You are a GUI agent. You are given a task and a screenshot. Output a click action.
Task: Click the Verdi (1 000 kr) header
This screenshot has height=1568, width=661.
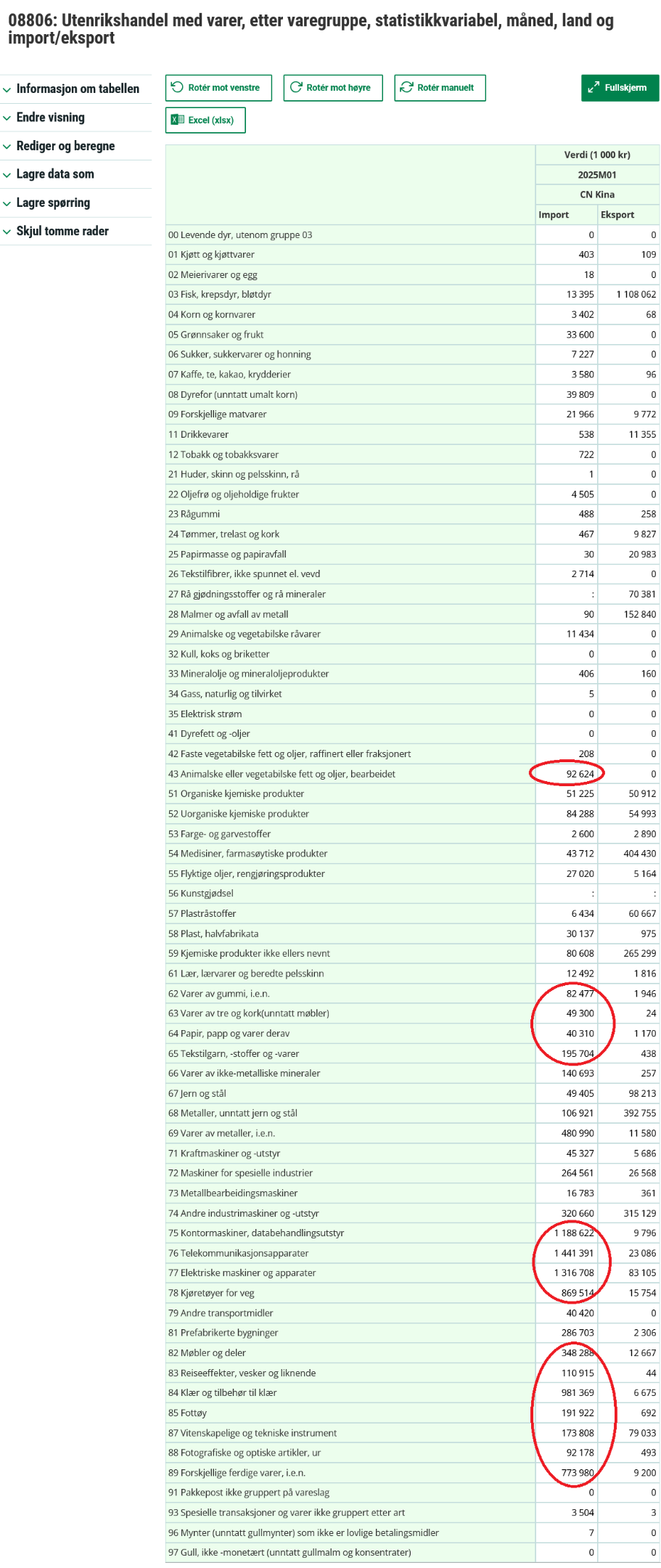tap(598, 155)
